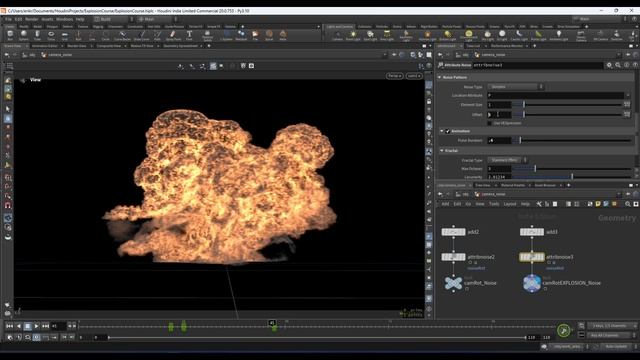Collapse the Fractal section

click(442, 151)
